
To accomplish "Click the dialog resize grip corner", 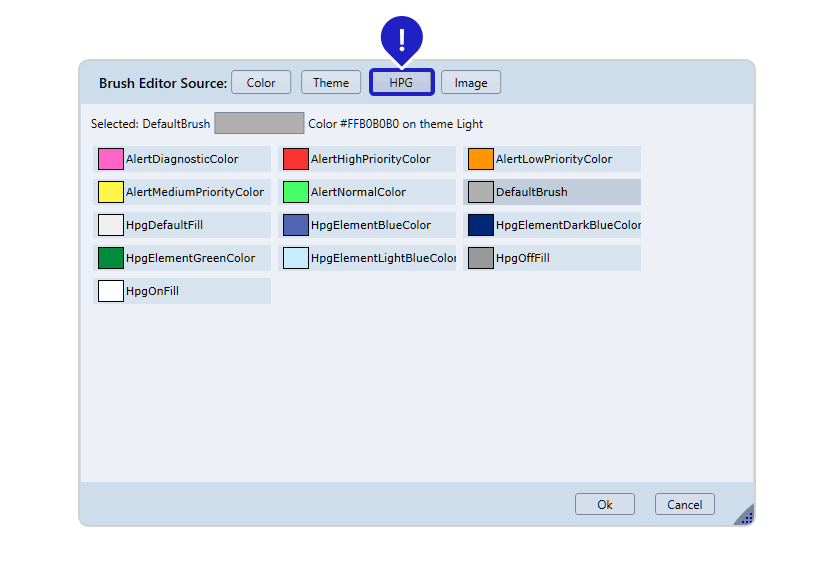I will 746,517.
